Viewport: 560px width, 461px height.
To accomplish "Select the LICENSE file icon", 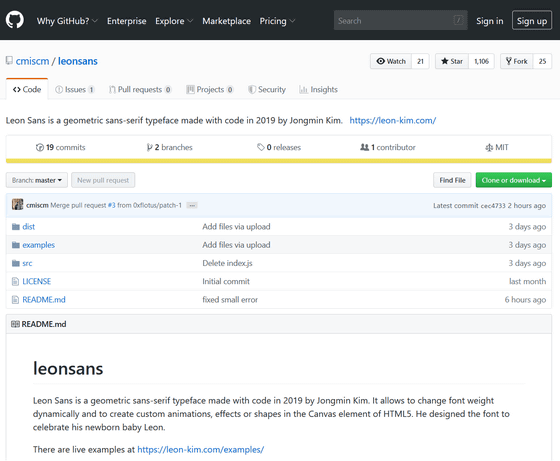I will tap(15, 281).
